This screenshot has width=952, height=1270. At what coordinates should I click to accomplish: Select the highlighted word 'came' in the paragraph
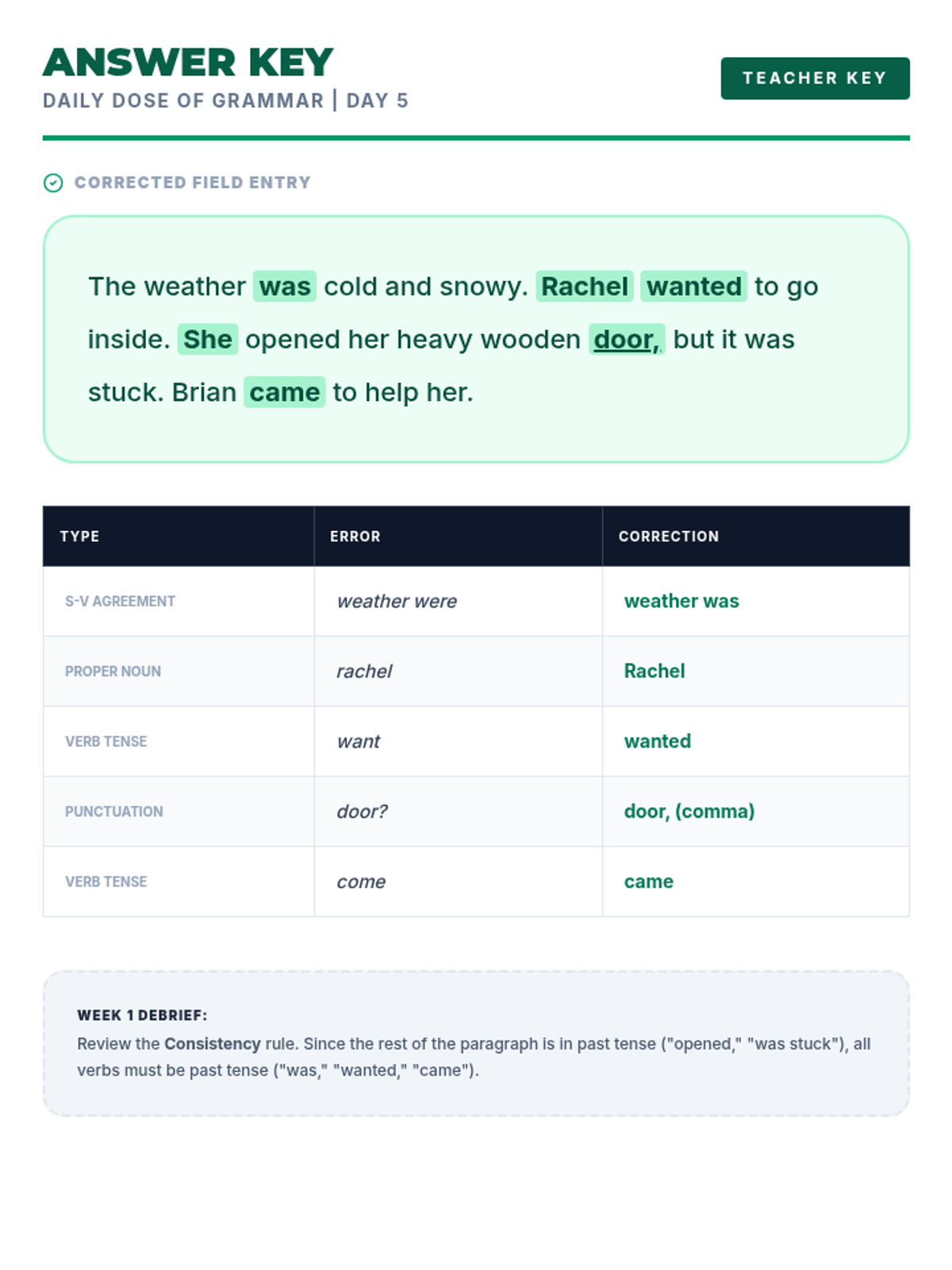(x=285, y=392)
